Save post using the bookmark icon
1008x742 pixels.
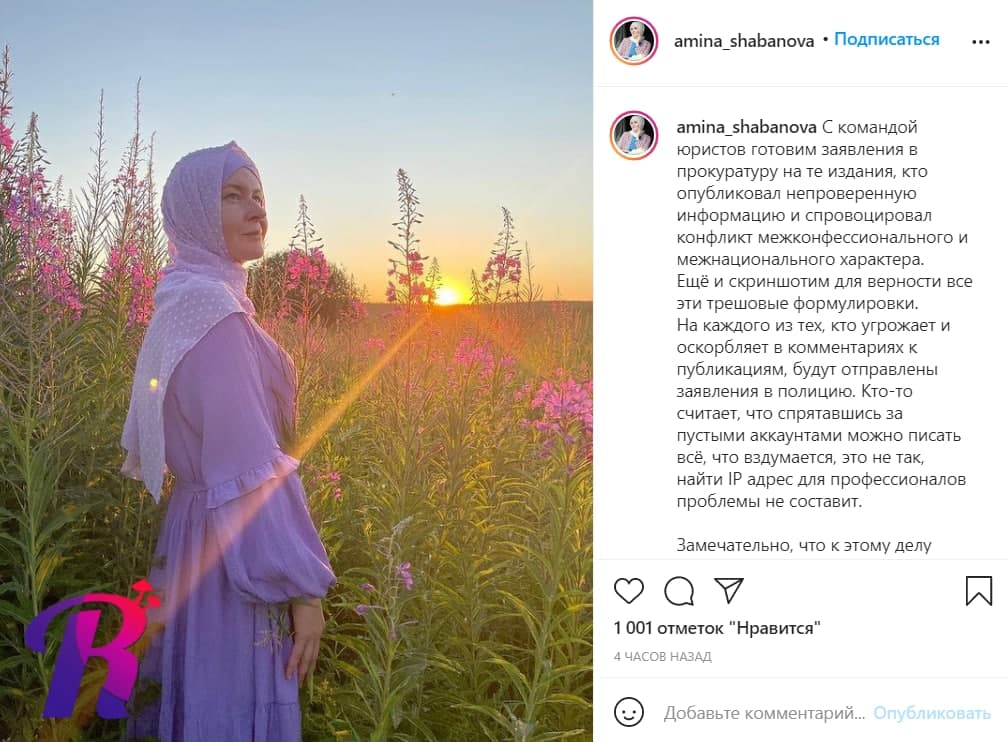click(x=979, y=590)
